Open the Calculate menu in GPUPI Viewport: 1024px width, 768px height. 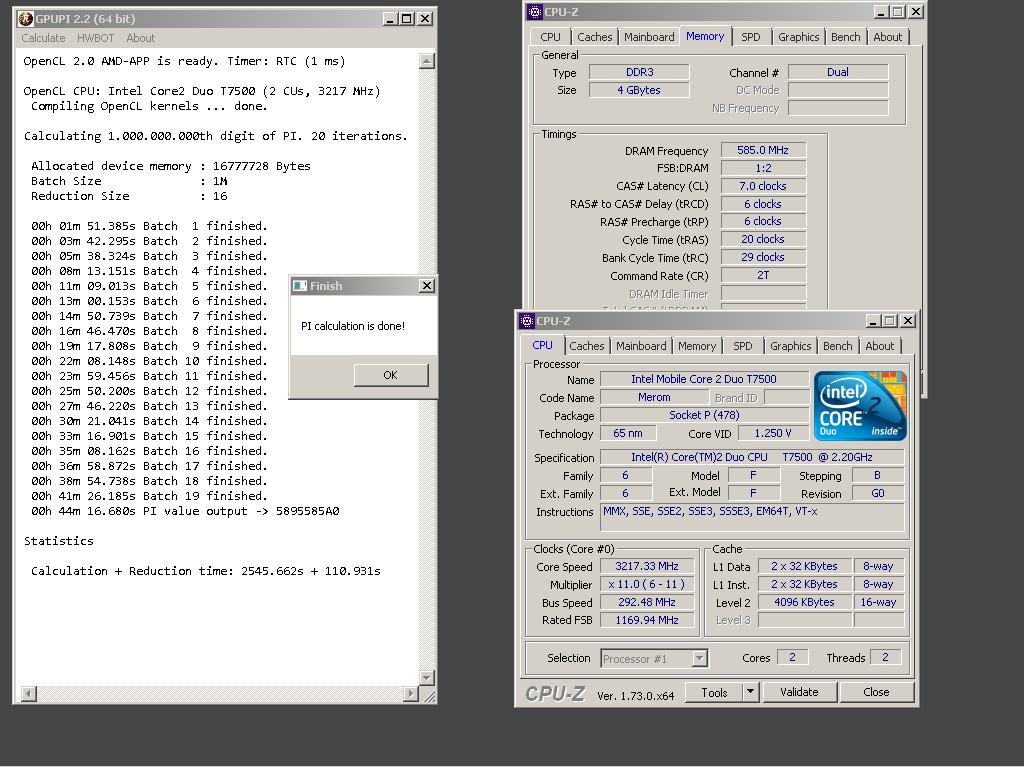pos(43,38)
